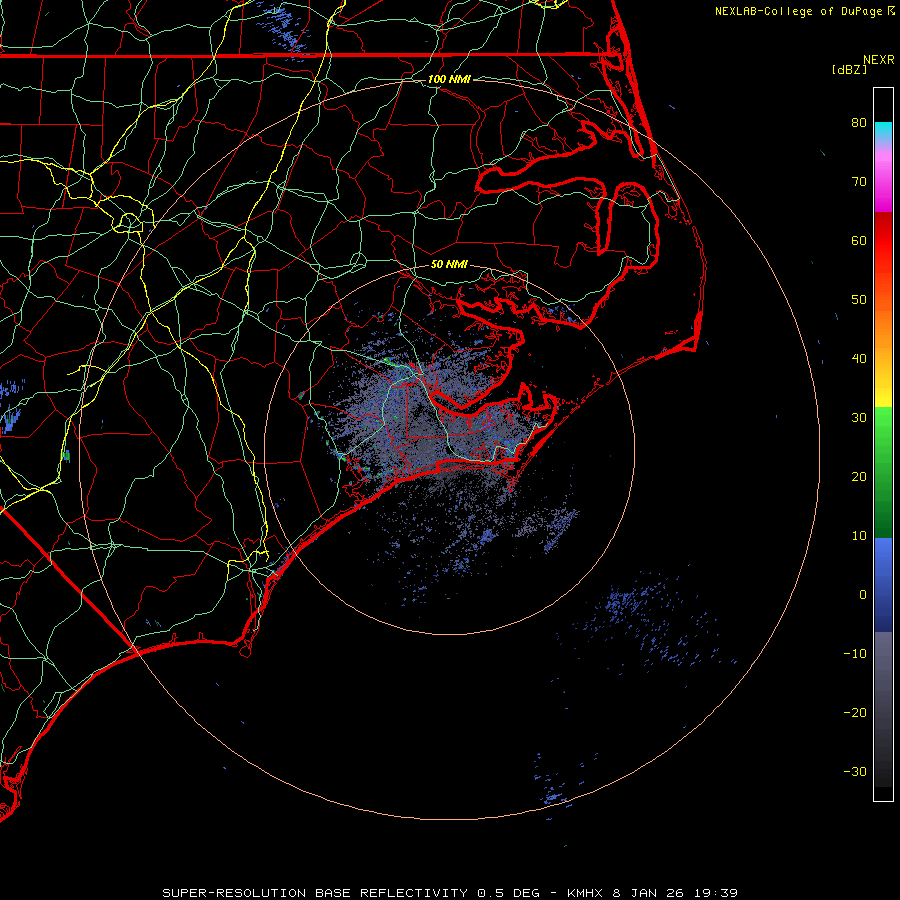Screen dimensions: 900x900
Task: Click the 100 NMI range ring label
Action: [449, 79]
